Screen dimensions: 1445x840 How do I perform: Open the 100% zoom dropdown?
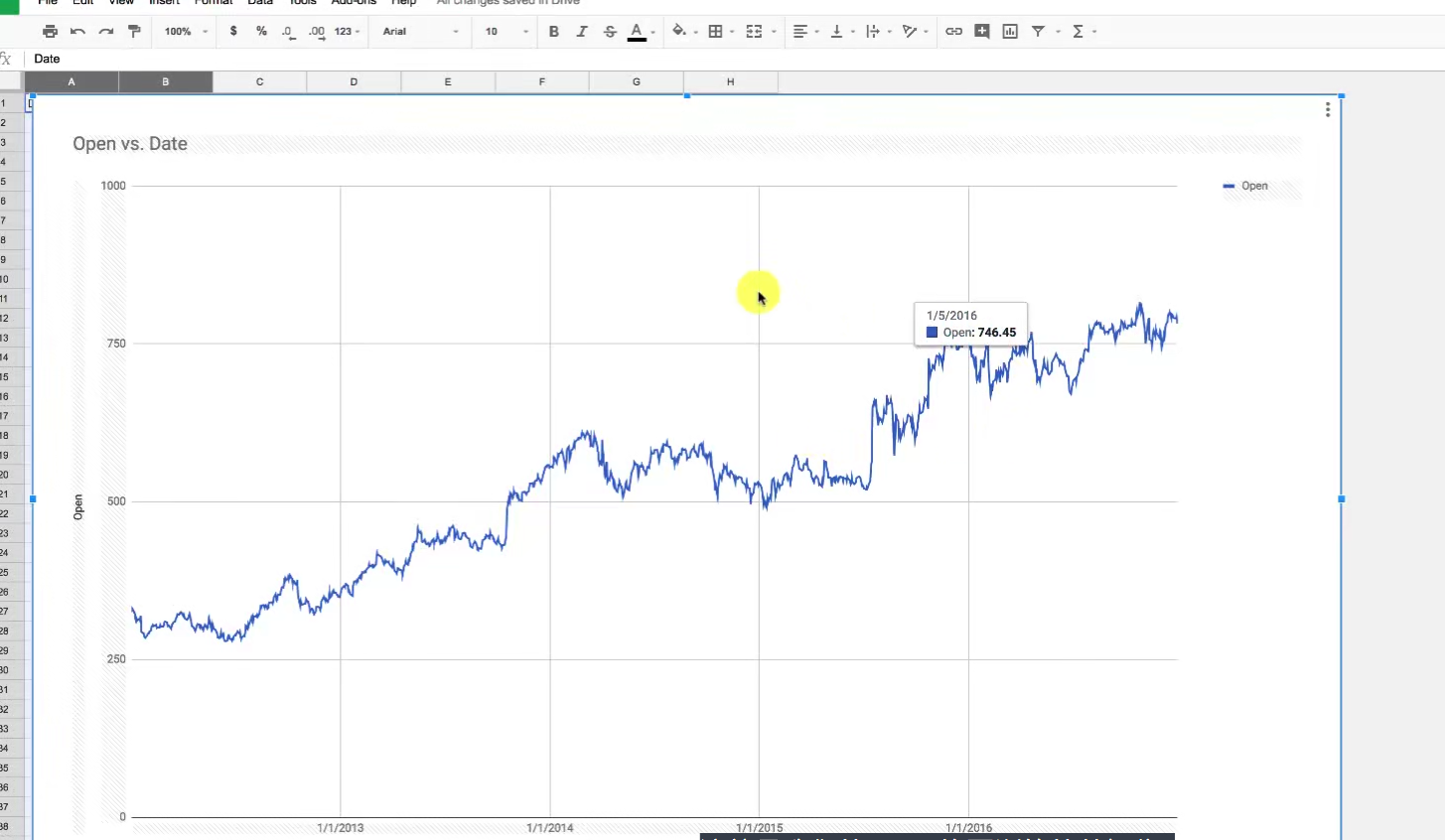tap(186, 32)
